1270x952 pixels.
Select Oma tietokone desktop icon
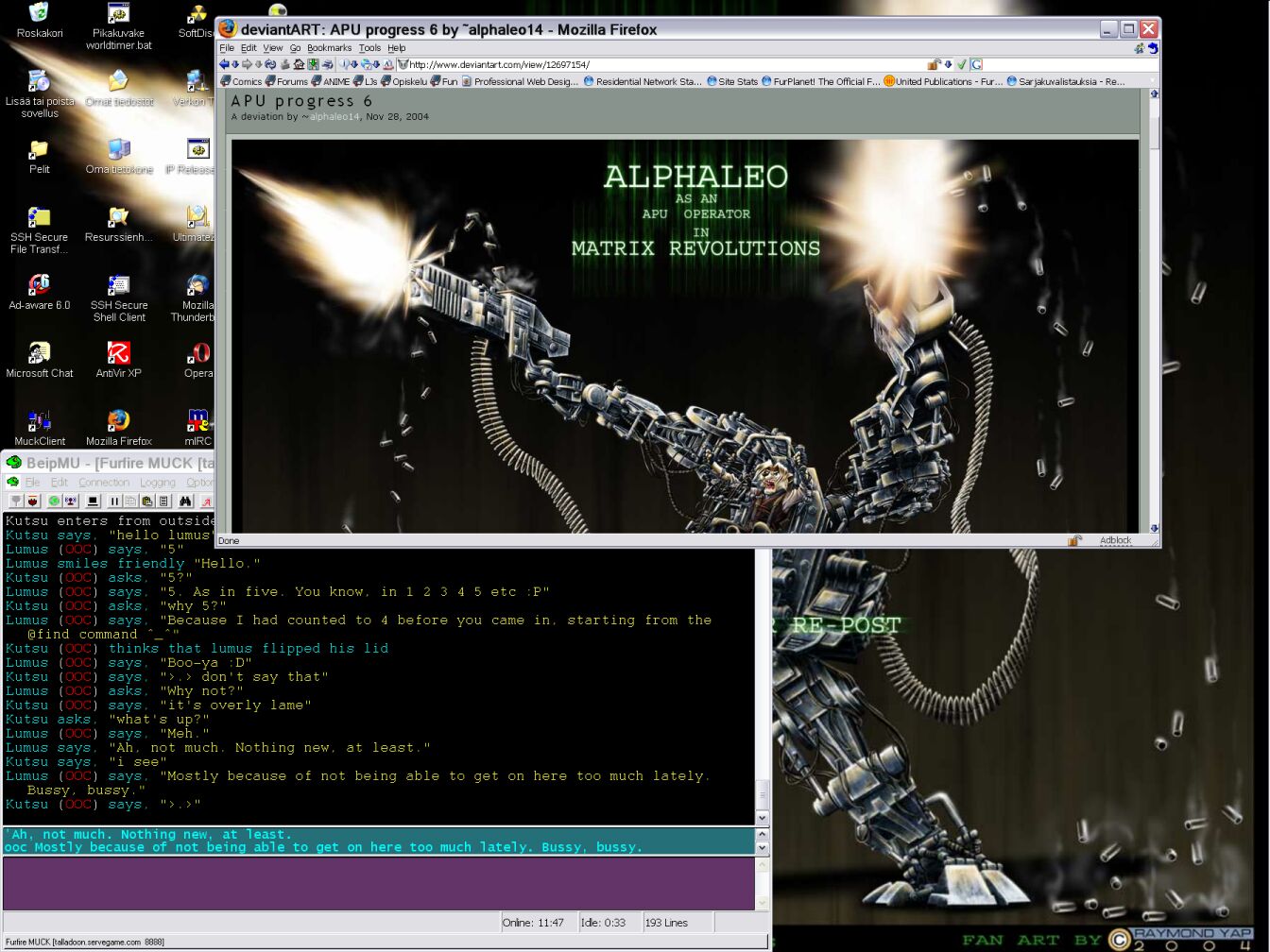pos(119,156)
